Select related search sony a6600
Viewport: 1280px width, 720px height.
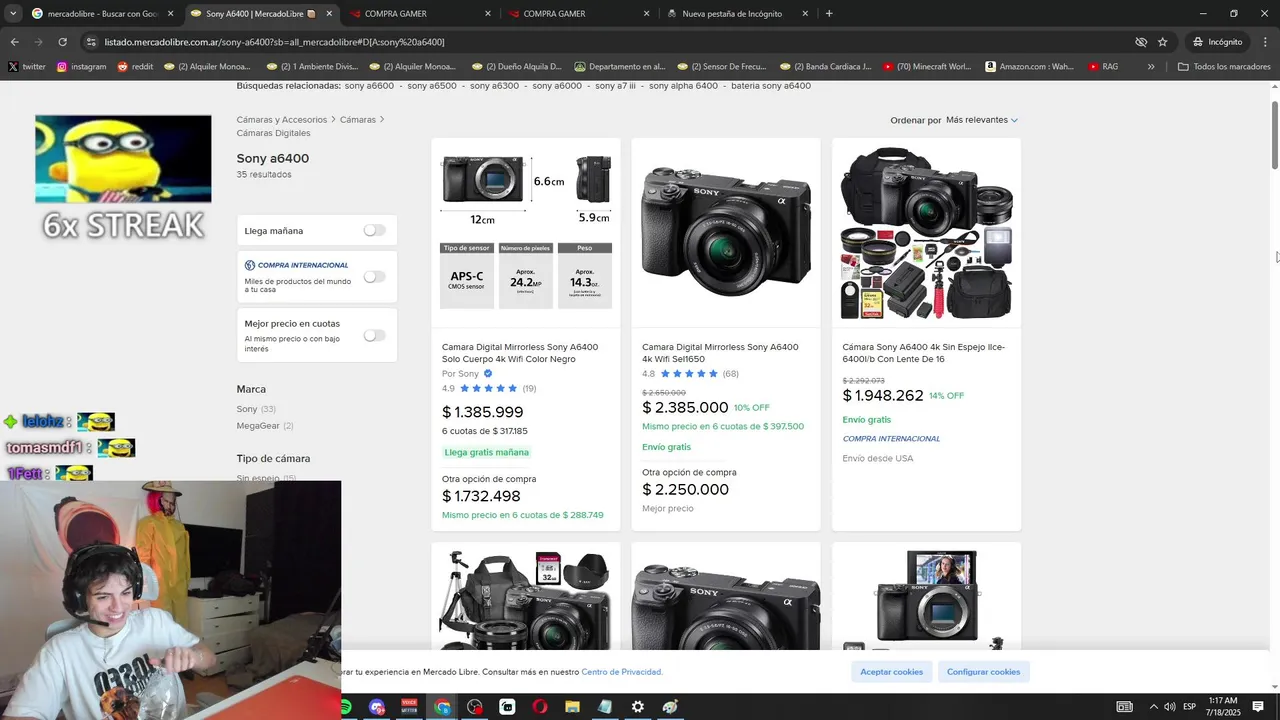pos(369,86)
